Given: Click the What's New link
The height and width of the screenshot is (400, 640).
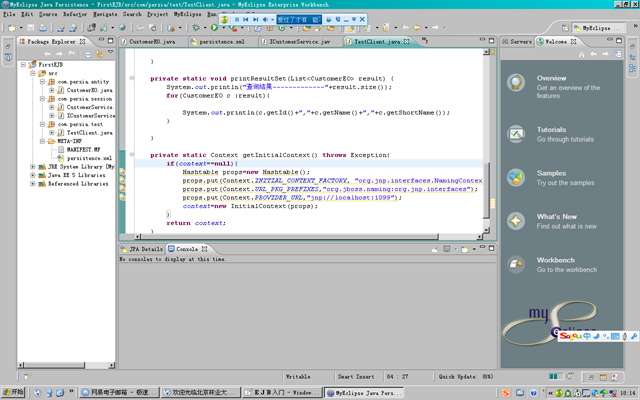Looking at the screenshot, I should [x=557, y=217].
